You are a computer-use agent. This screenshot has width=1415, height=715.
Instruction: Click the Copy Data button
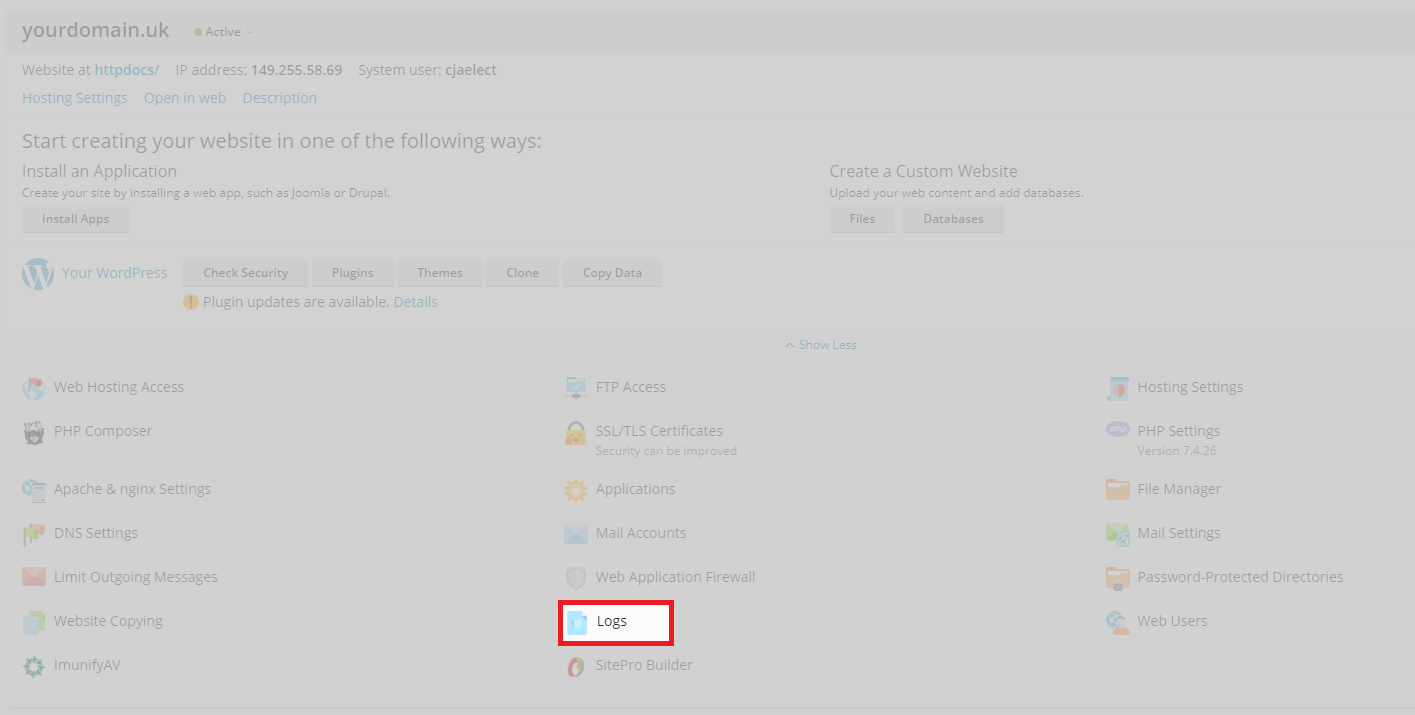tap(613, 273)
